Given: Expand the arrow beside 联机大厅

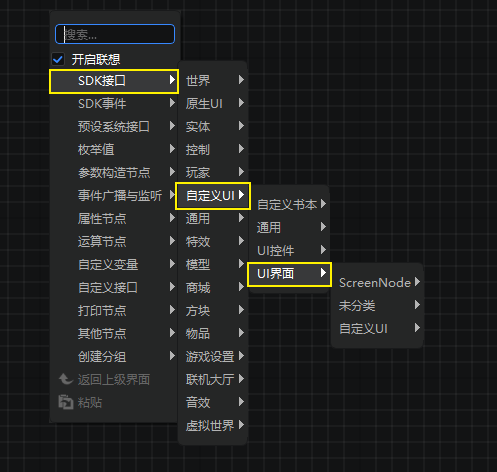Looking at the screenshot, I should pyautogui.click(x=241, y=379).
